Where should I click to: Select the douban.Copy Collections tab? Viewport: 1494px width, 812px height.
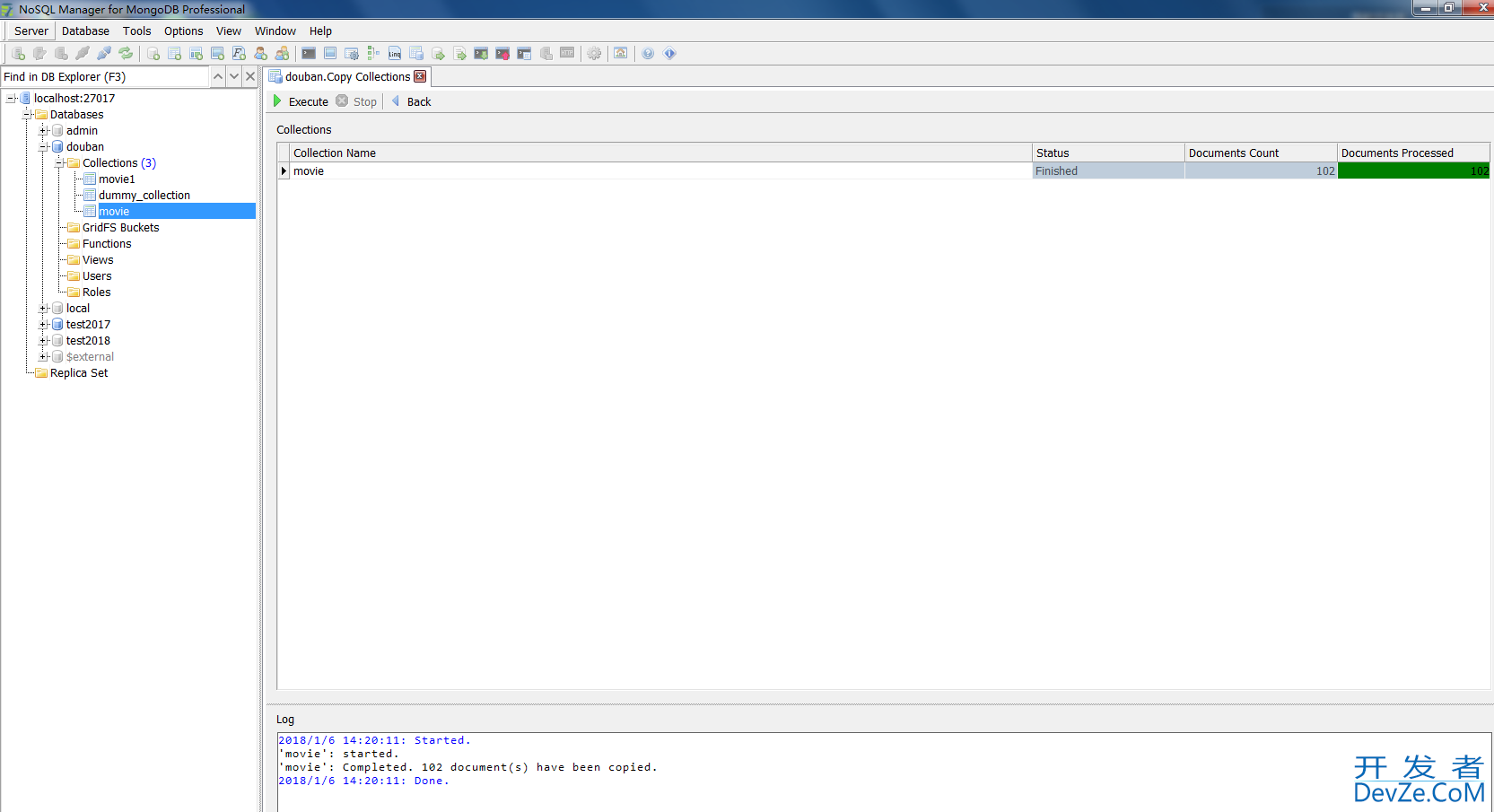(347, 76)
